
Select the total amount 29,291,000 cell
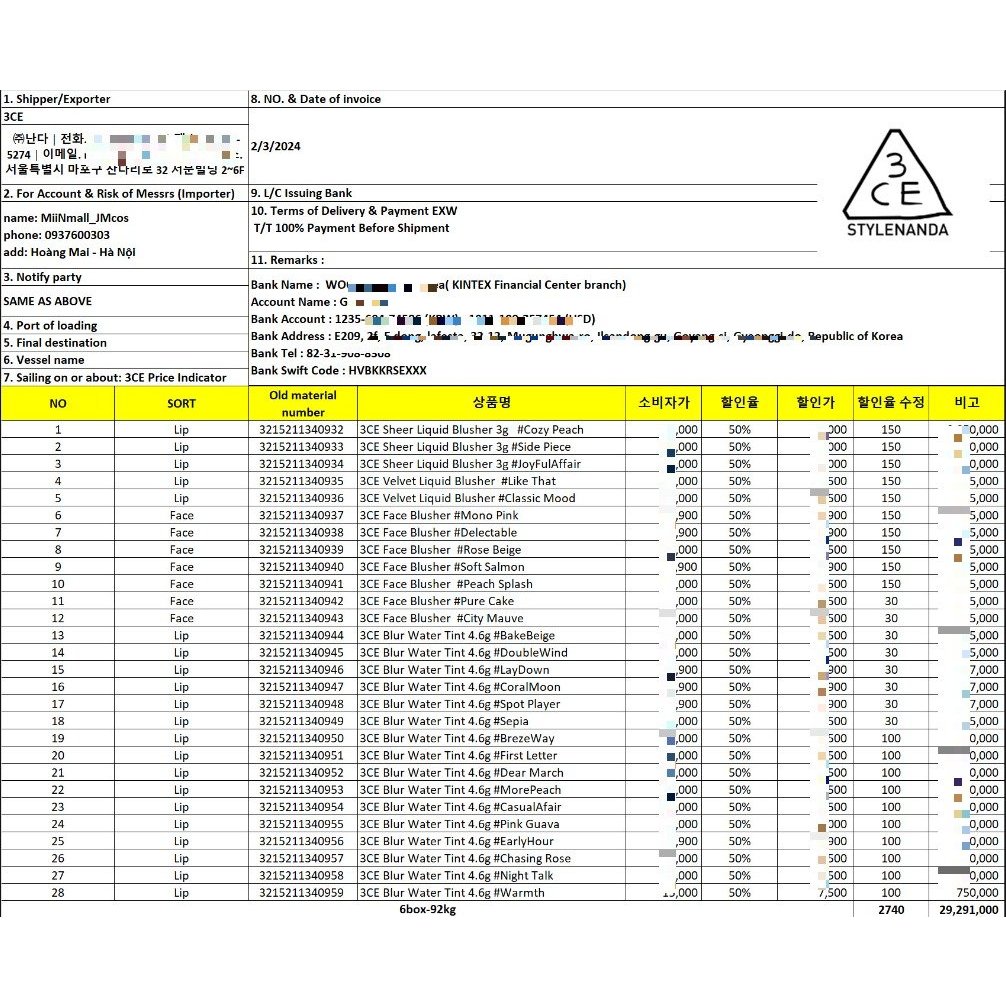click(968, 910)
